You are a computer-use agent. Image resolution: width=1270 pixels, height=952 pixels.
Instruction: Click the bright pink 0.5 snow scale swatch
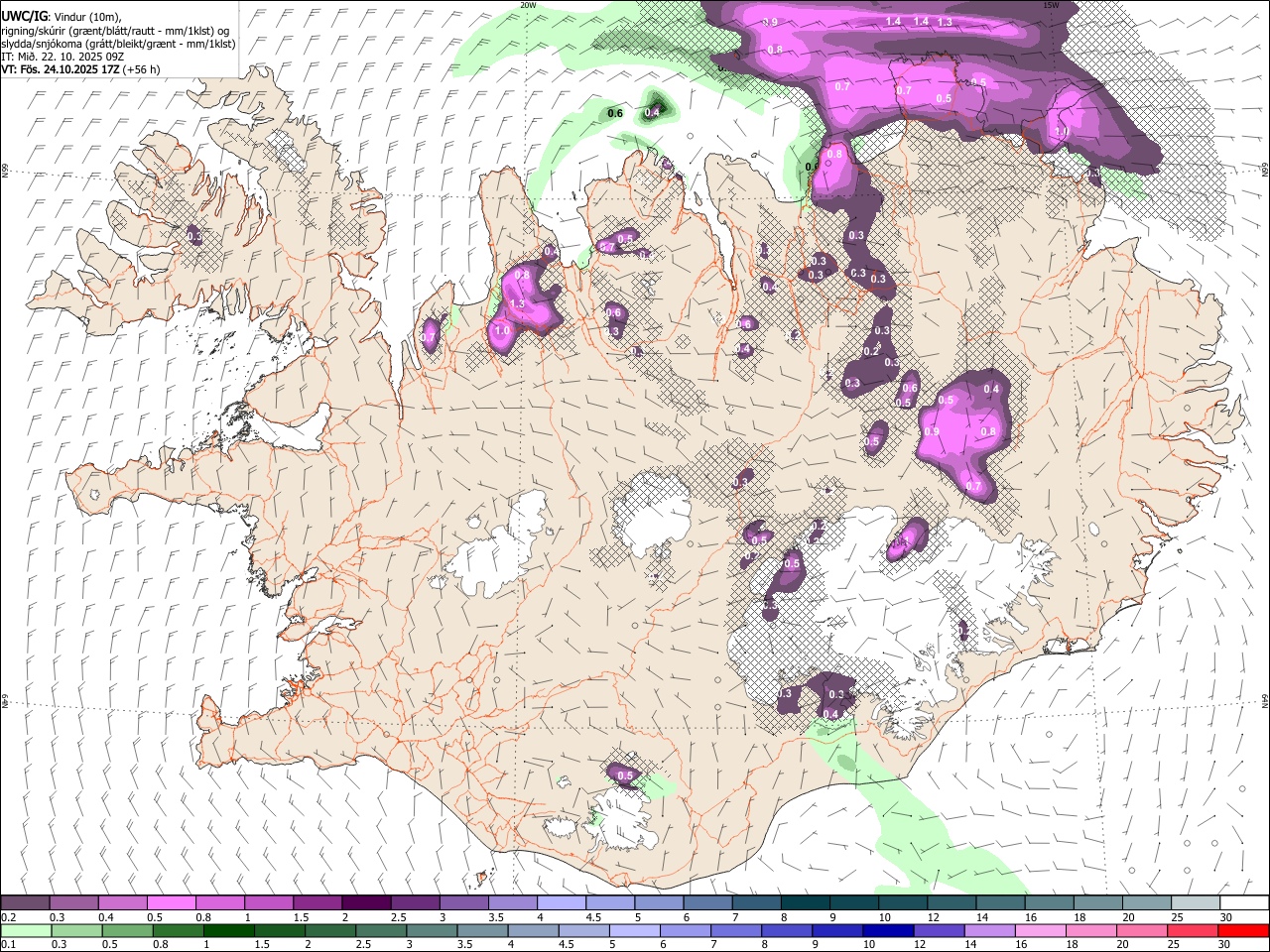click(171, 903)
